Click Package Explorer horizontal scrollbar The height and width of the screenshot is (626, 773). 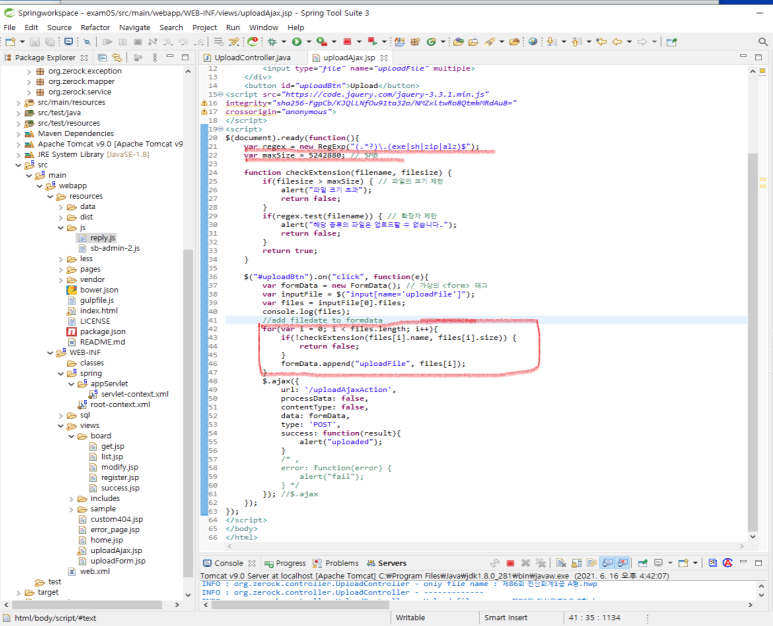(87, 605)
